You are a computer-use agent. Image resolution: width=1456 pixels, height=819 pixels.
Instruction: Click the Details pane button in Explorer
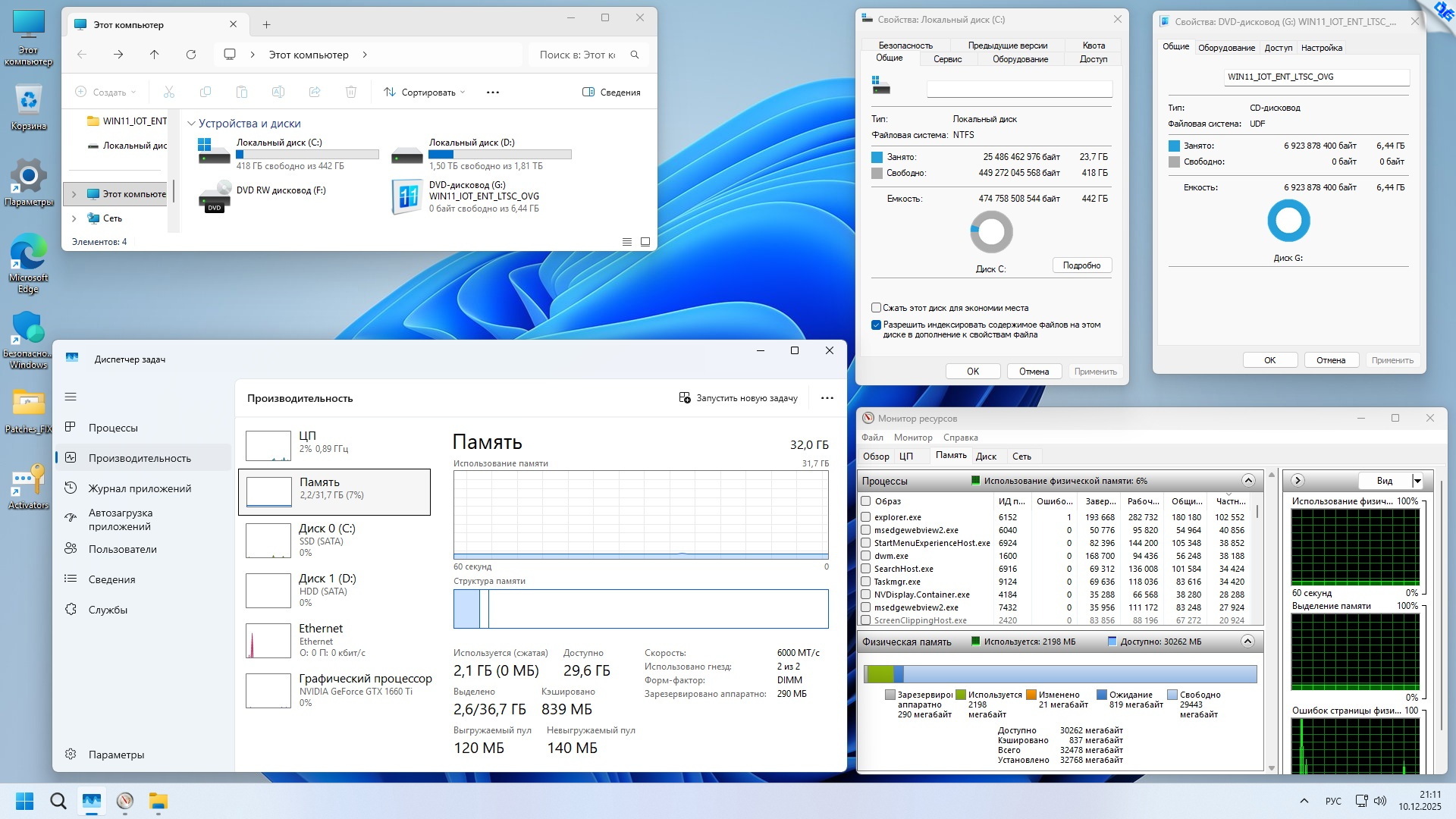click(611, 93)
